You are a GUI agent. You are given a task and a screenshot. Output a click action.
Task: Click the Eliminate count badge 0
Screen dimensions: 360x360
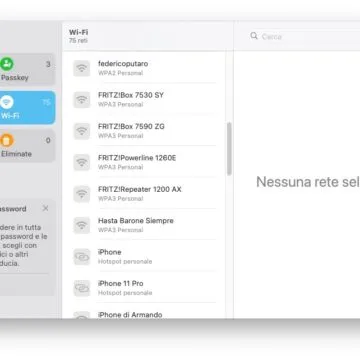(48, 140)
